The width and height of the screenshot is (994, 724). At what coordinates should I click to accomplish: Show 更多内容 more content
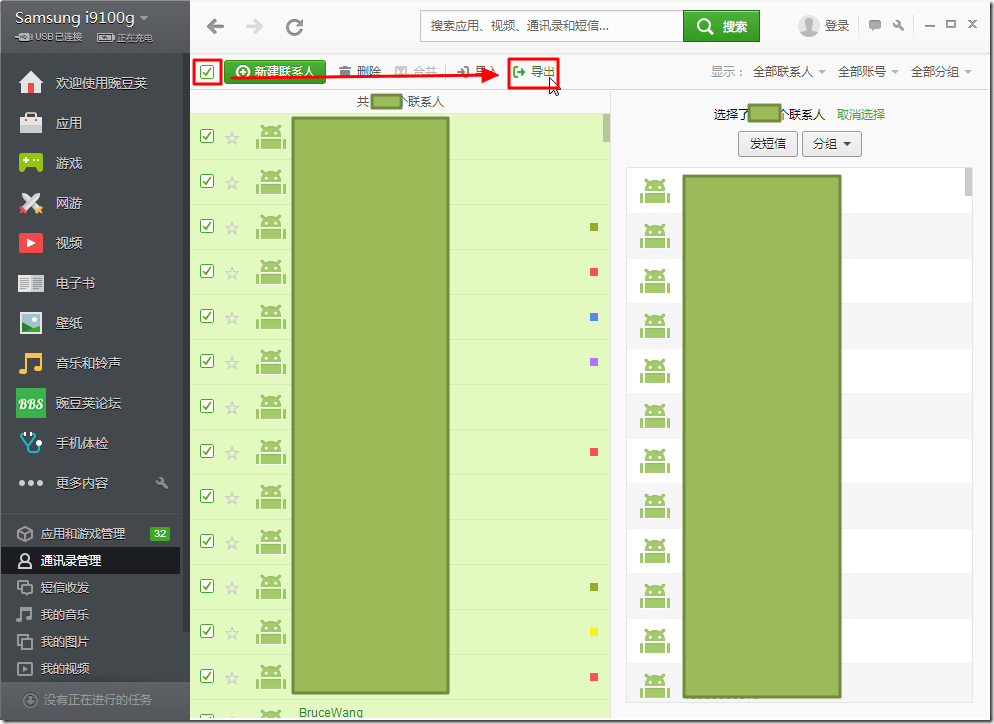(63, 482)
